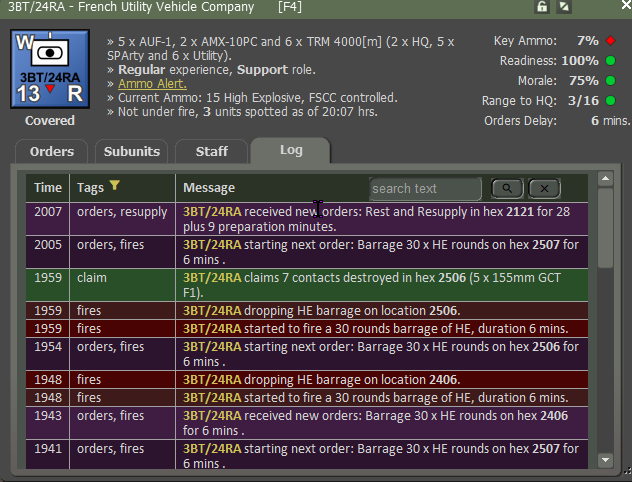Select the 2005 barrage on hex 2507 row

click(307, 252)
